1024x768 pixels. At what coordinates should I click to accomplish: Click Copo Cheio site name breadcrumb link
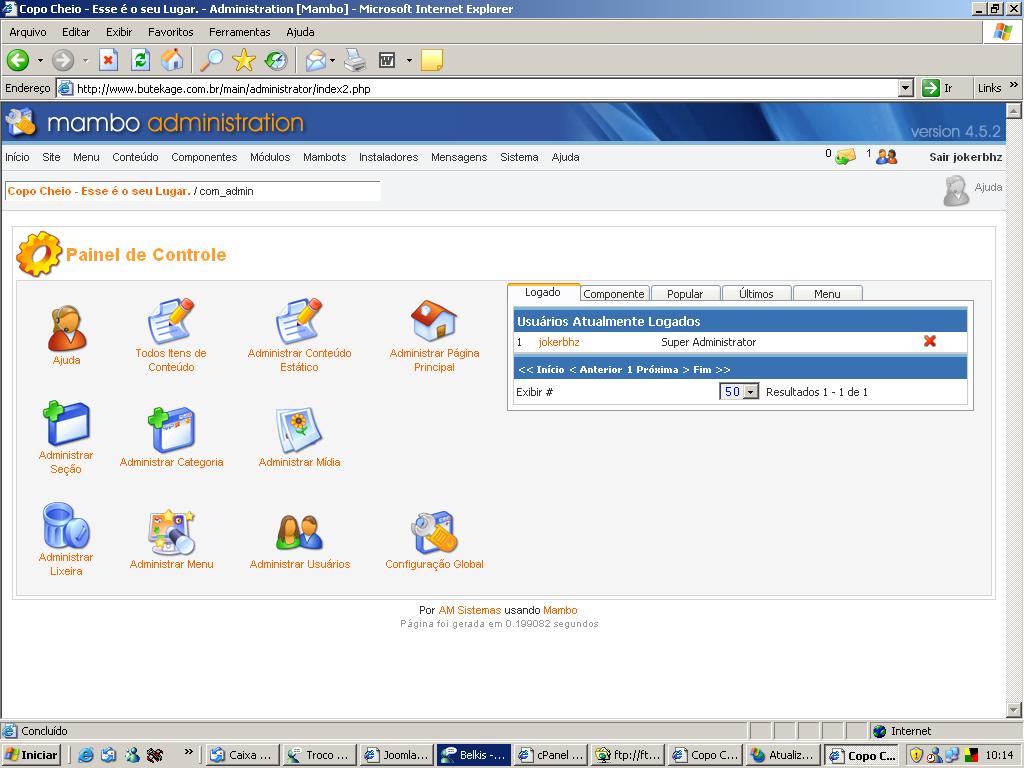(x=99, y=191)
